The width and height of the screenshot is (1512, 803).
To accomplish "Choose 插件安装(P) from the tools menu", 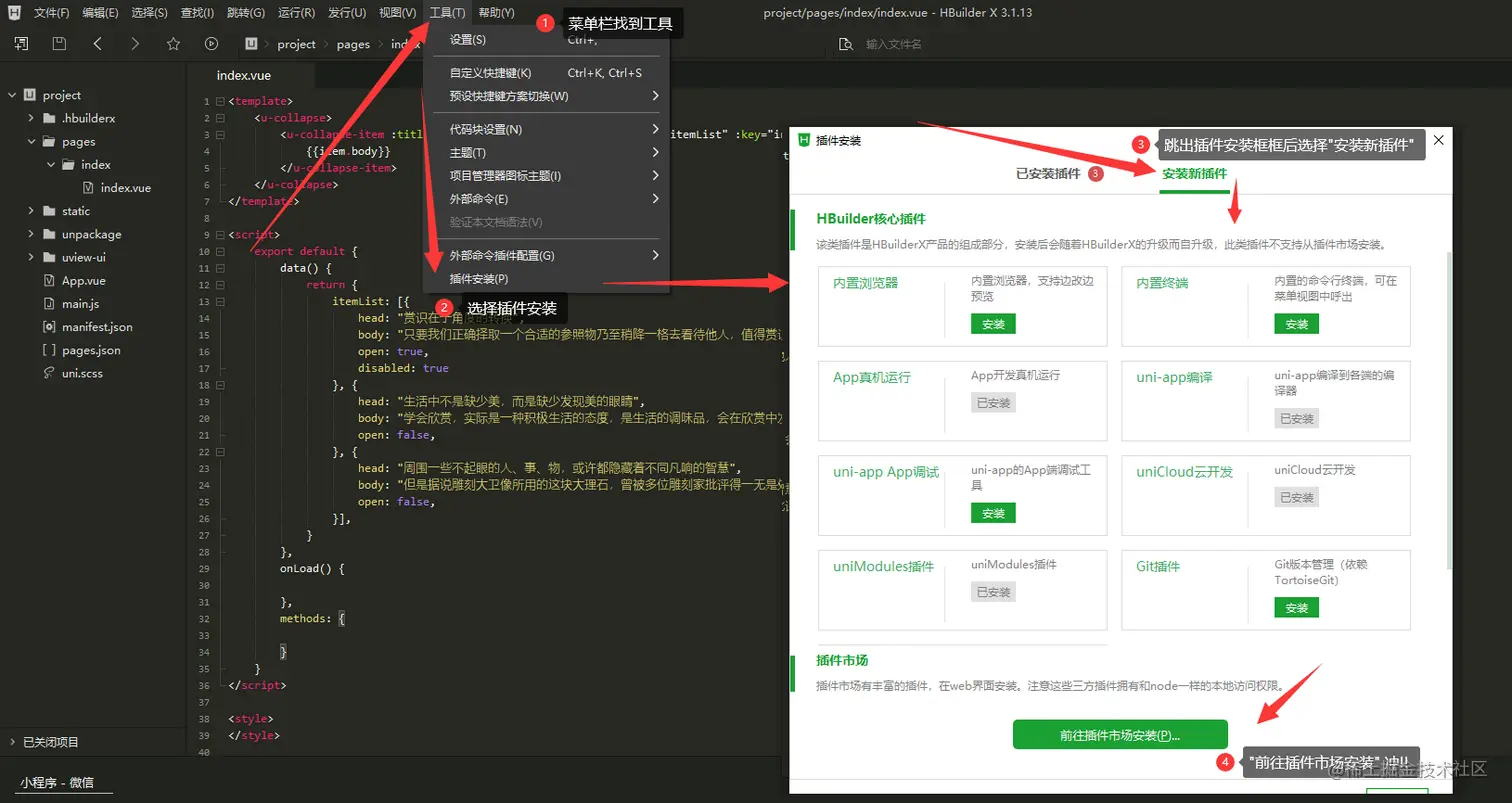I will (546, 279).
